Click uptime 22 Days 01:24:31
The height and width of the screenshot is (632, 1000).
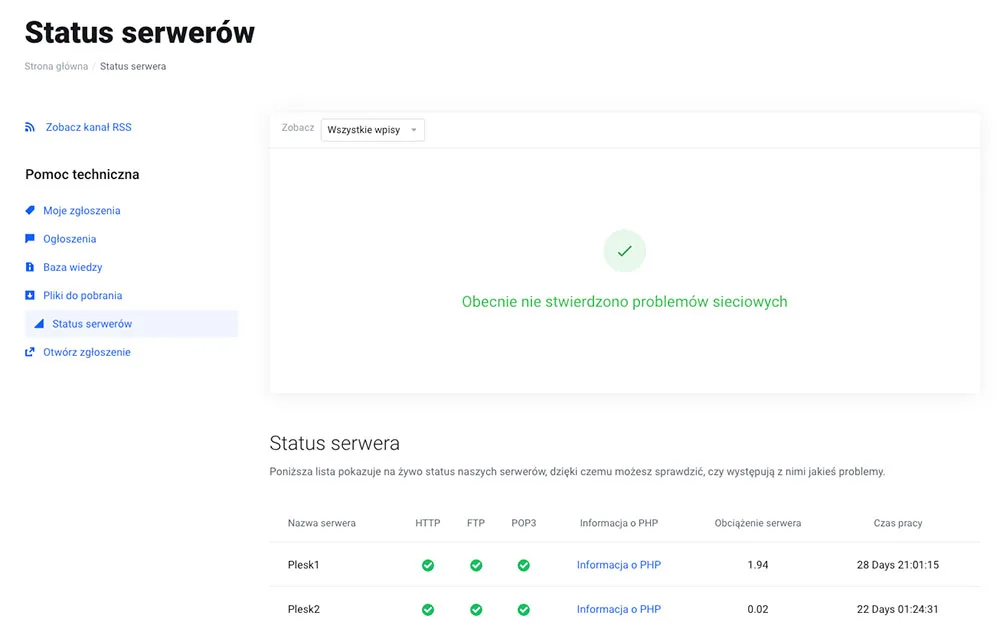(x=898, y=610)
